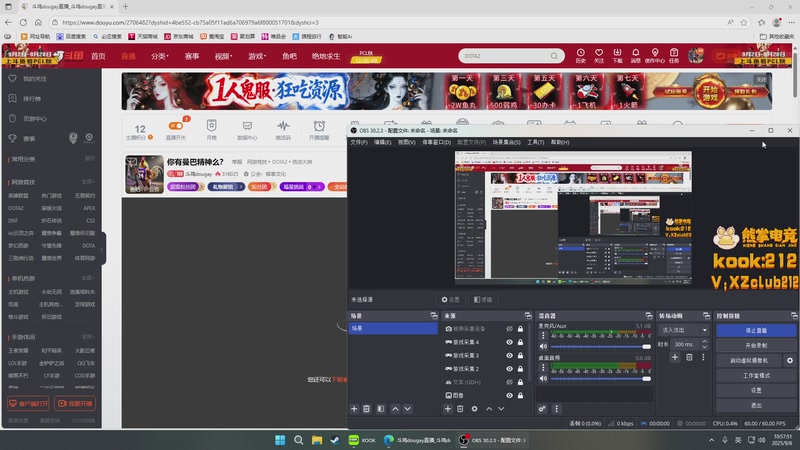Open Douyu 任务 tasks icon
The width and height of the screenshot is (800, 450).
(x=674, y=55)
